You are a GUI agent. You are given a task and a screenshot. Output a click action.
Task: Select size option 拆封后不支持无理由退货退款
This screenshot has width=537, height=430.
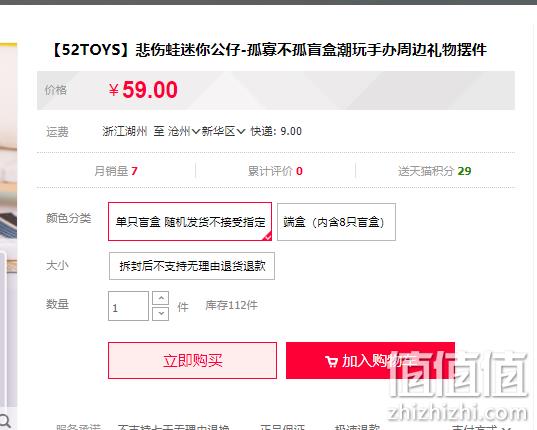[192, 266]
